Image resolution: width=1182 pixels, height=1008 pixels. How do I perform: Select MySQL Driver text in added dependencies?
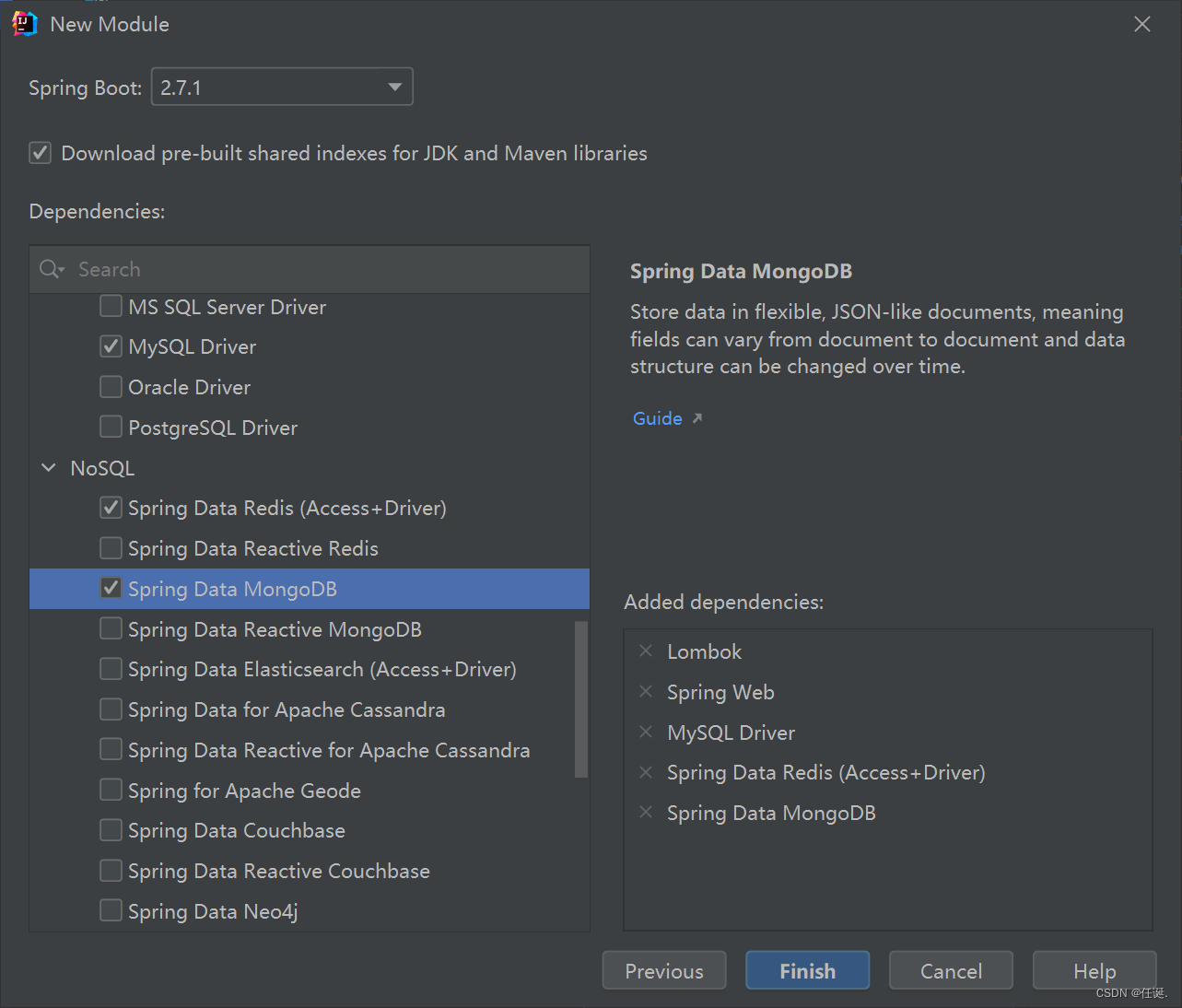tap(731, 733)
